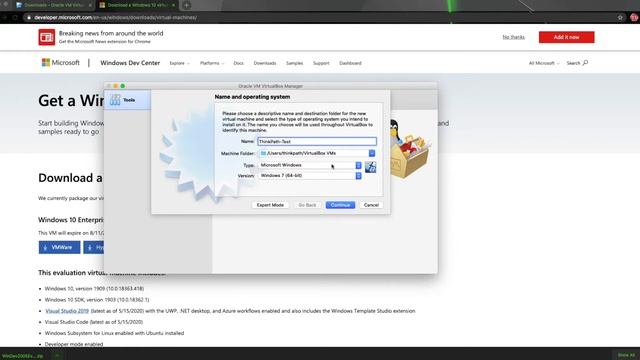The width and height of the screenshot is (640, 360).
Task: Open the downloaded file options chevron
Action: [x=57, y=356]
